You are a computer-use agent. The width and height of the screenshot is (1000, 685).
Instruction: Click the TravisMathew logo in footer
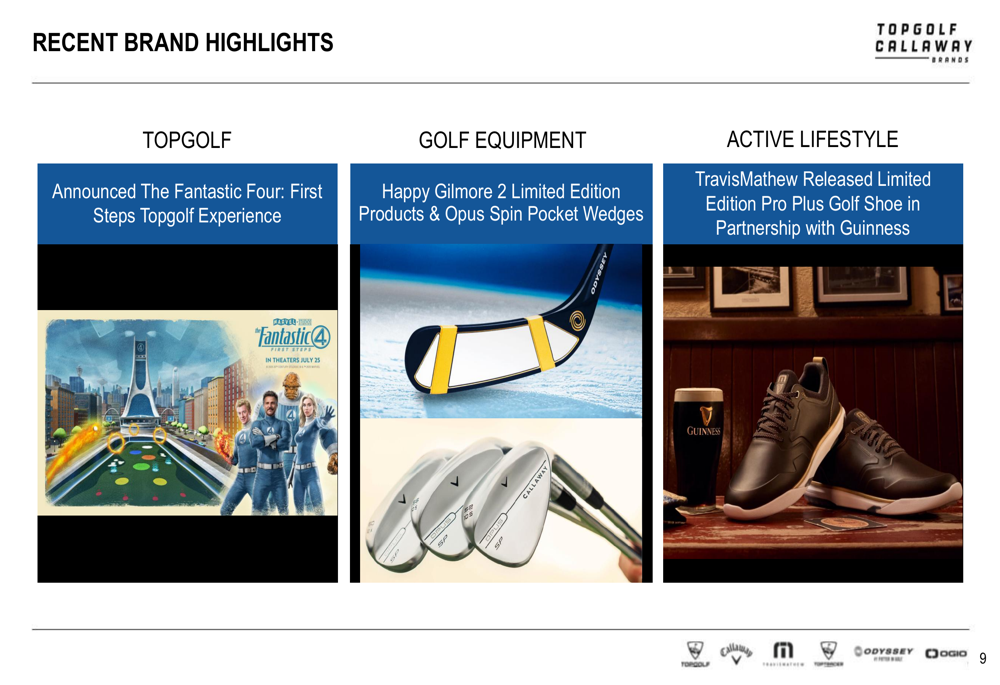(783, 654)
